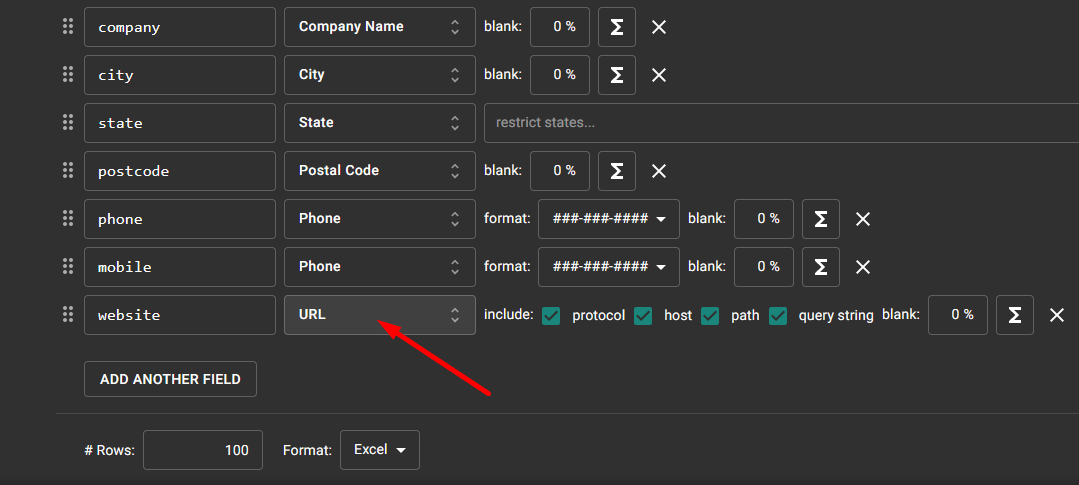Click blank percent input for website
This screenshot has width=1079, height=485.
tap(958, 314)
